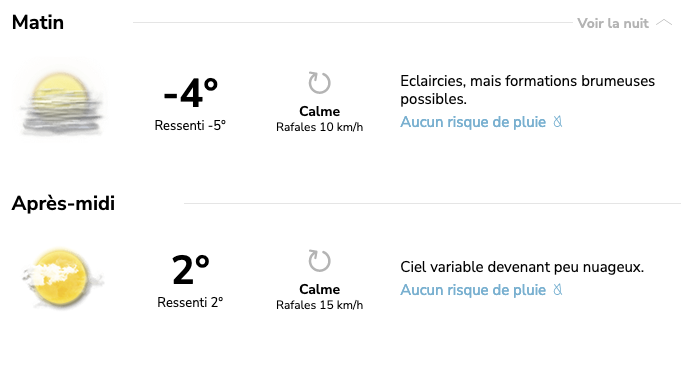The width and height of the screenshot is (683, 372).
Task: Click the morning temperature -4°
Action: pos(191,92)
